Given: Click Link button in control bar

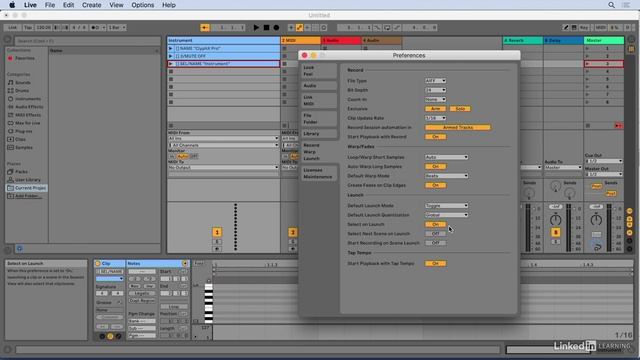Looking at the screenshot, I should pyautogui.click(x=13, y=27).
